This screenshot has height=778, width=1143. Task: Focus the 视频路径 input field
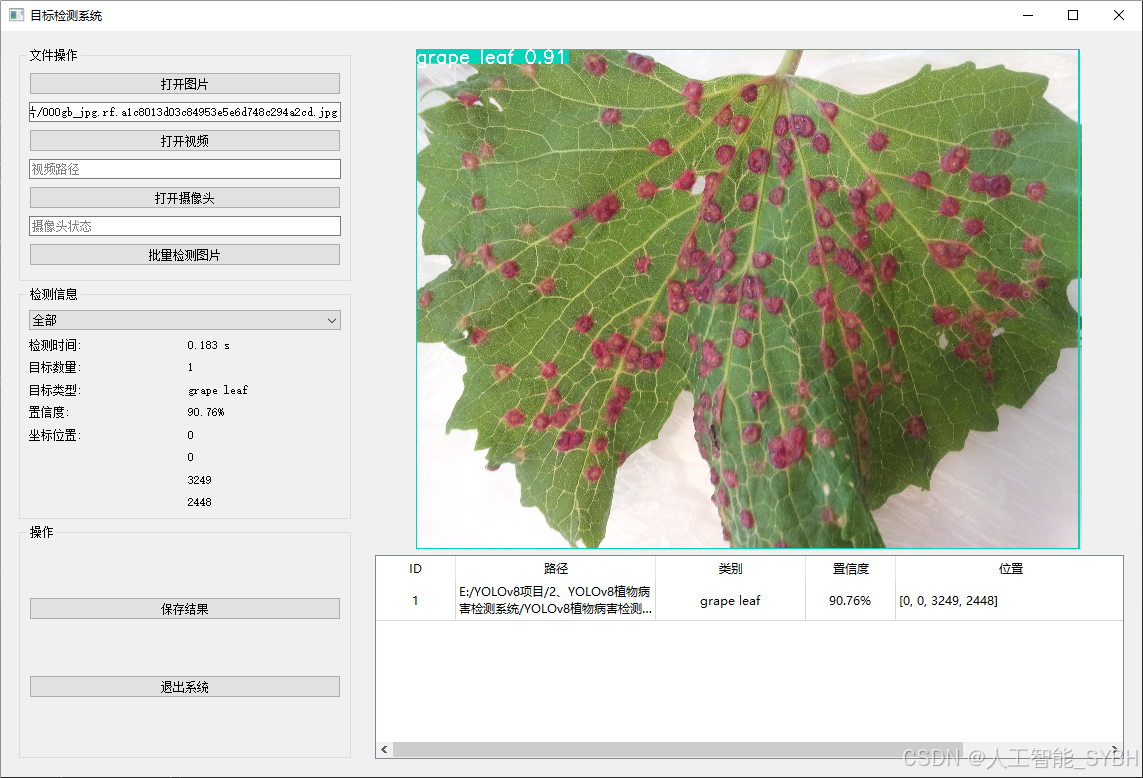[184, 169]
